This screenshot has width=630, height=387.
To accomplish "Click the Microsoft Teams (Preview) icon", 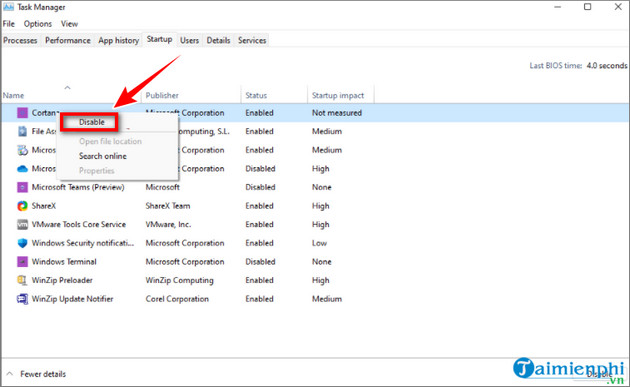I will click(x=22, y=187).
